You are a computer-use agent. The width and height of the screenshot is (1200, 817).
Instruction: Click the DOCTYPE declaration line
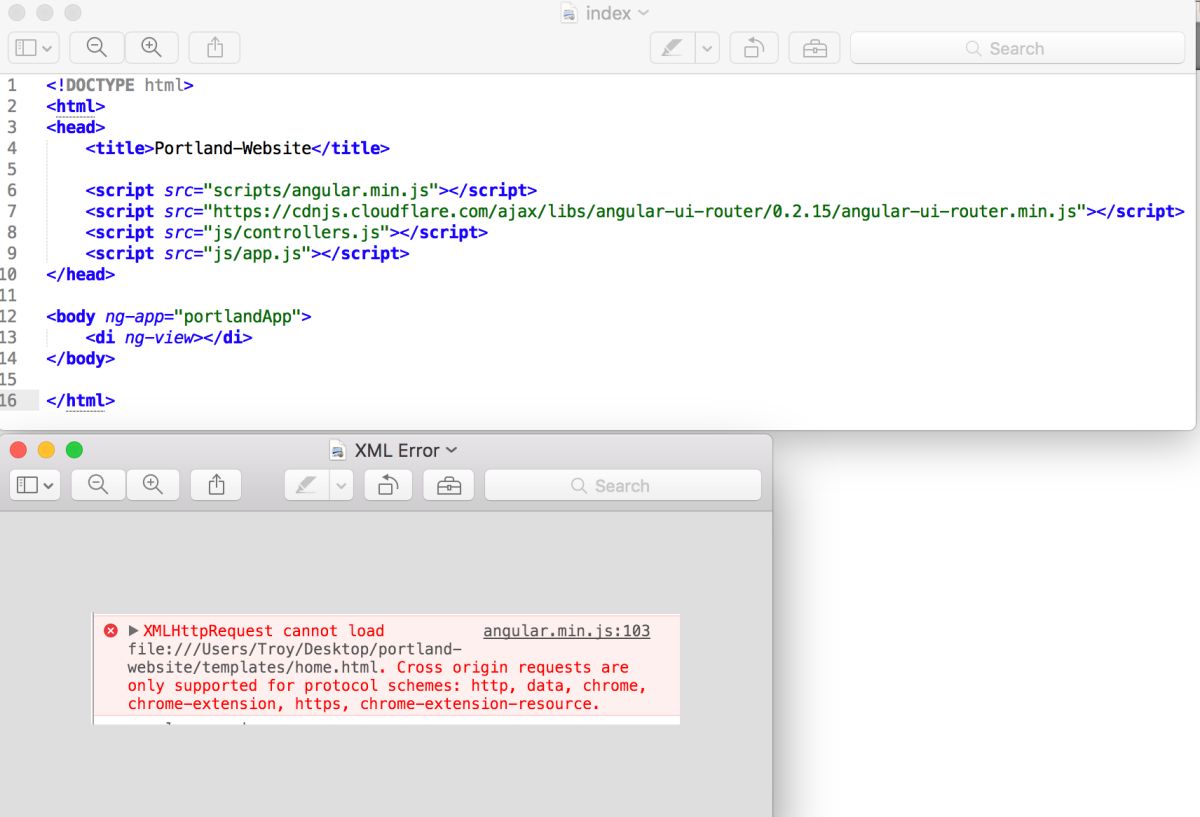[x=120, y=85]
